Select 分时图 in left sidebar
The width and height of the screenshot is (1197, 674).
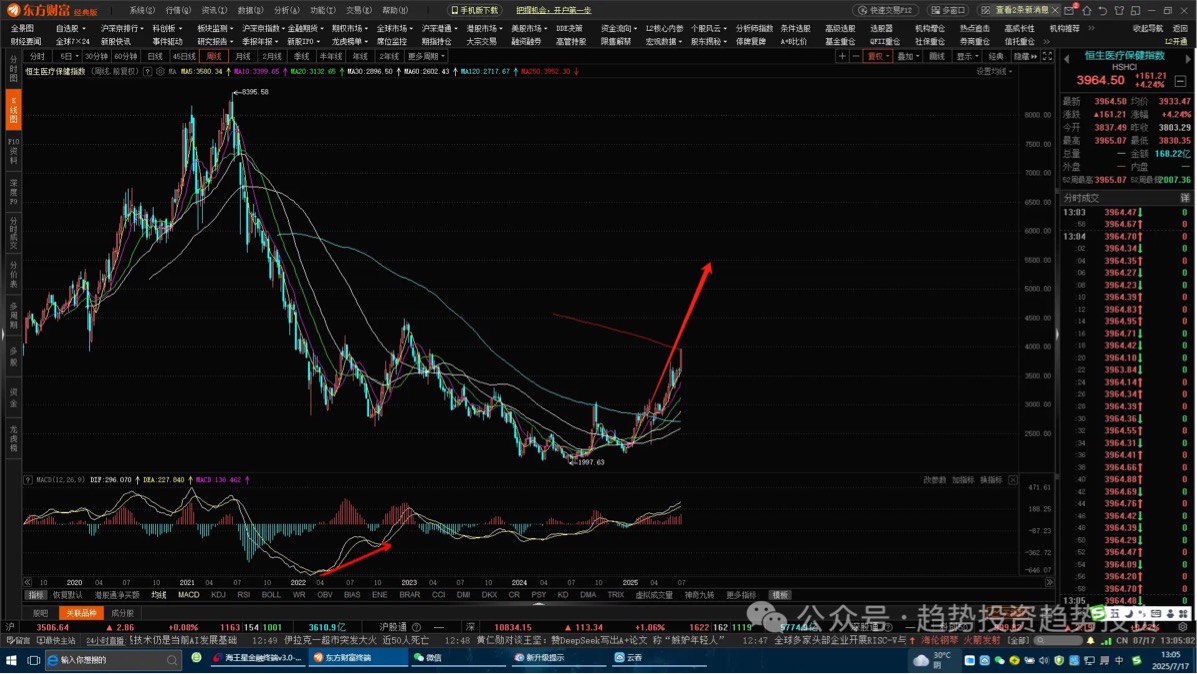(13, 69)
